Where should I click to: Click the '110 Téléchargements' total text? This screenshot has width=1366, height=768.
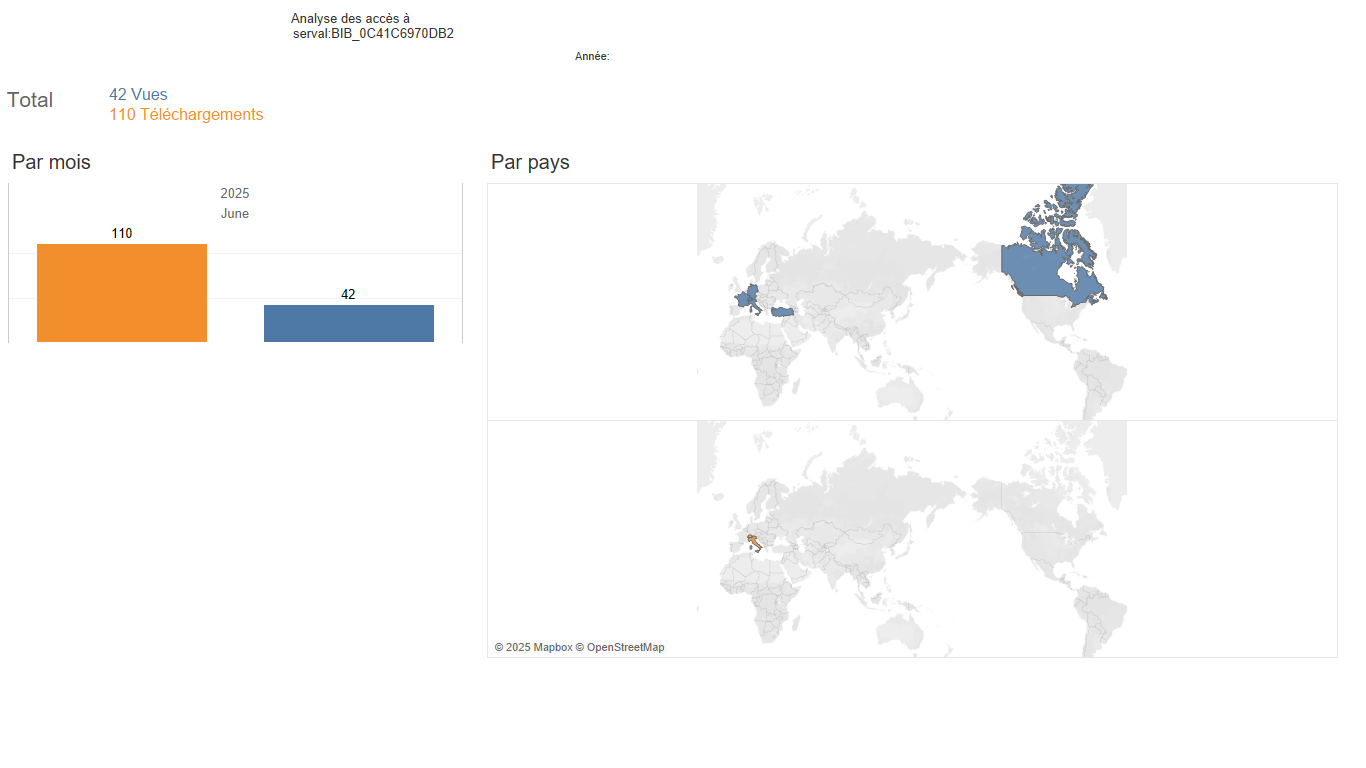click(186, 115)
